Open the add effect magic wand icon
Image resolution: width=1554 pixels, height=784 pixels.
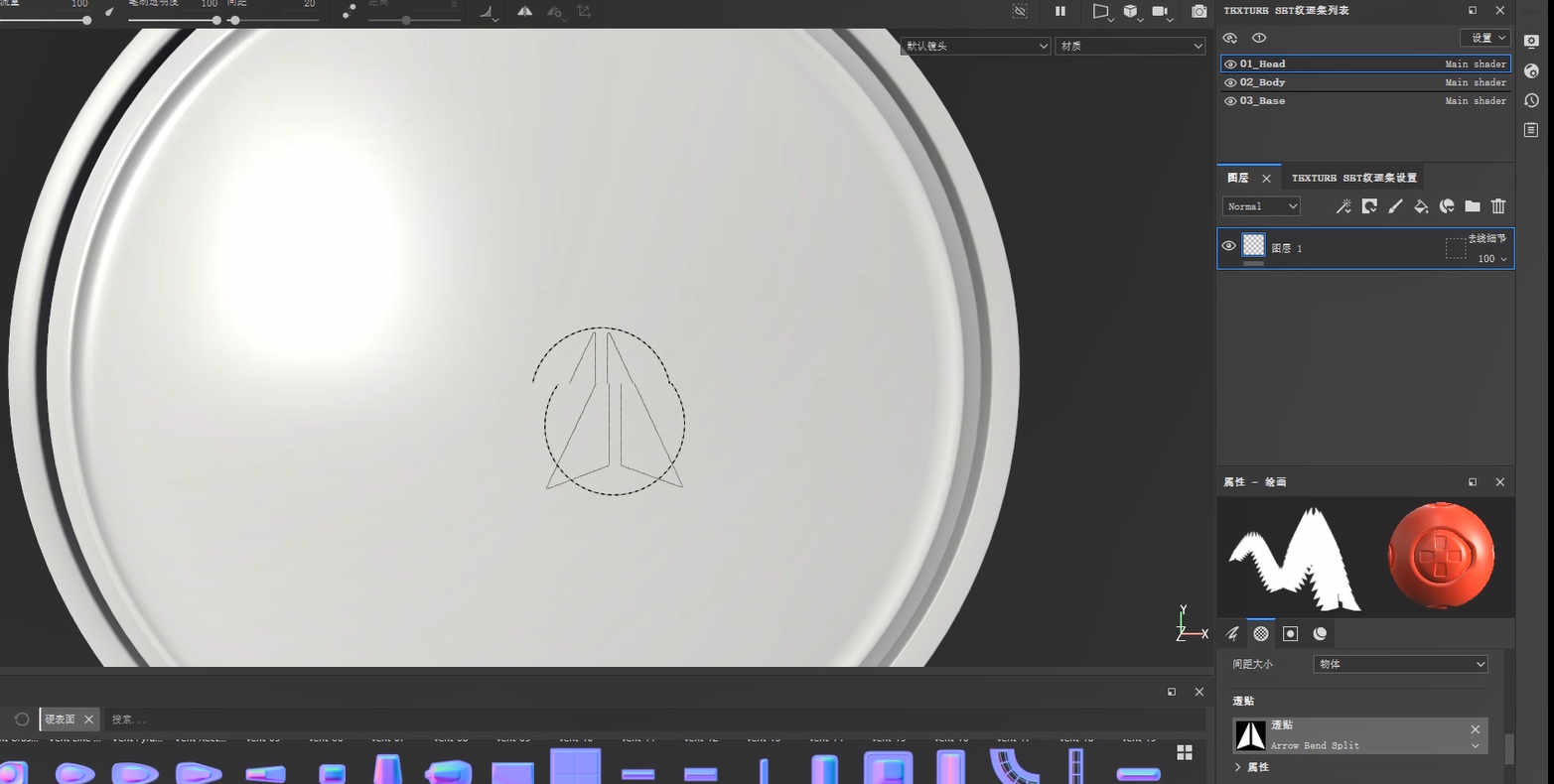point(1343,205)
